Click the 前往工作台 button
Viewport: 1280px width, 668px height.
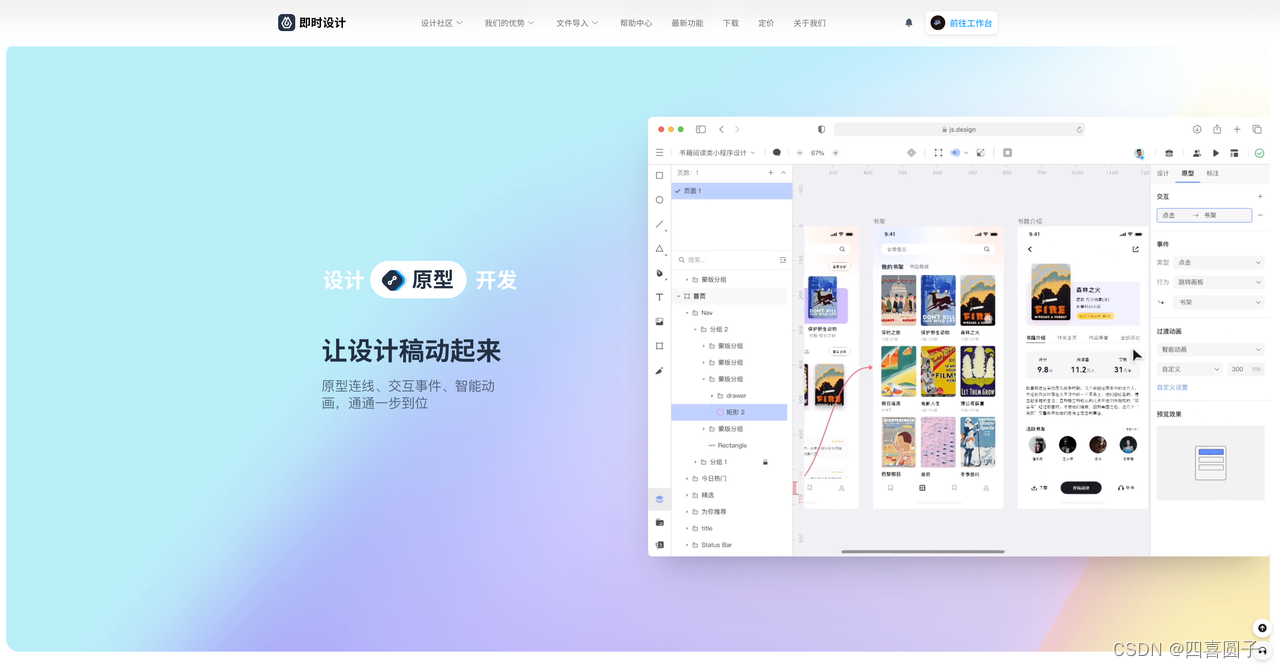(x=961, y=22)
